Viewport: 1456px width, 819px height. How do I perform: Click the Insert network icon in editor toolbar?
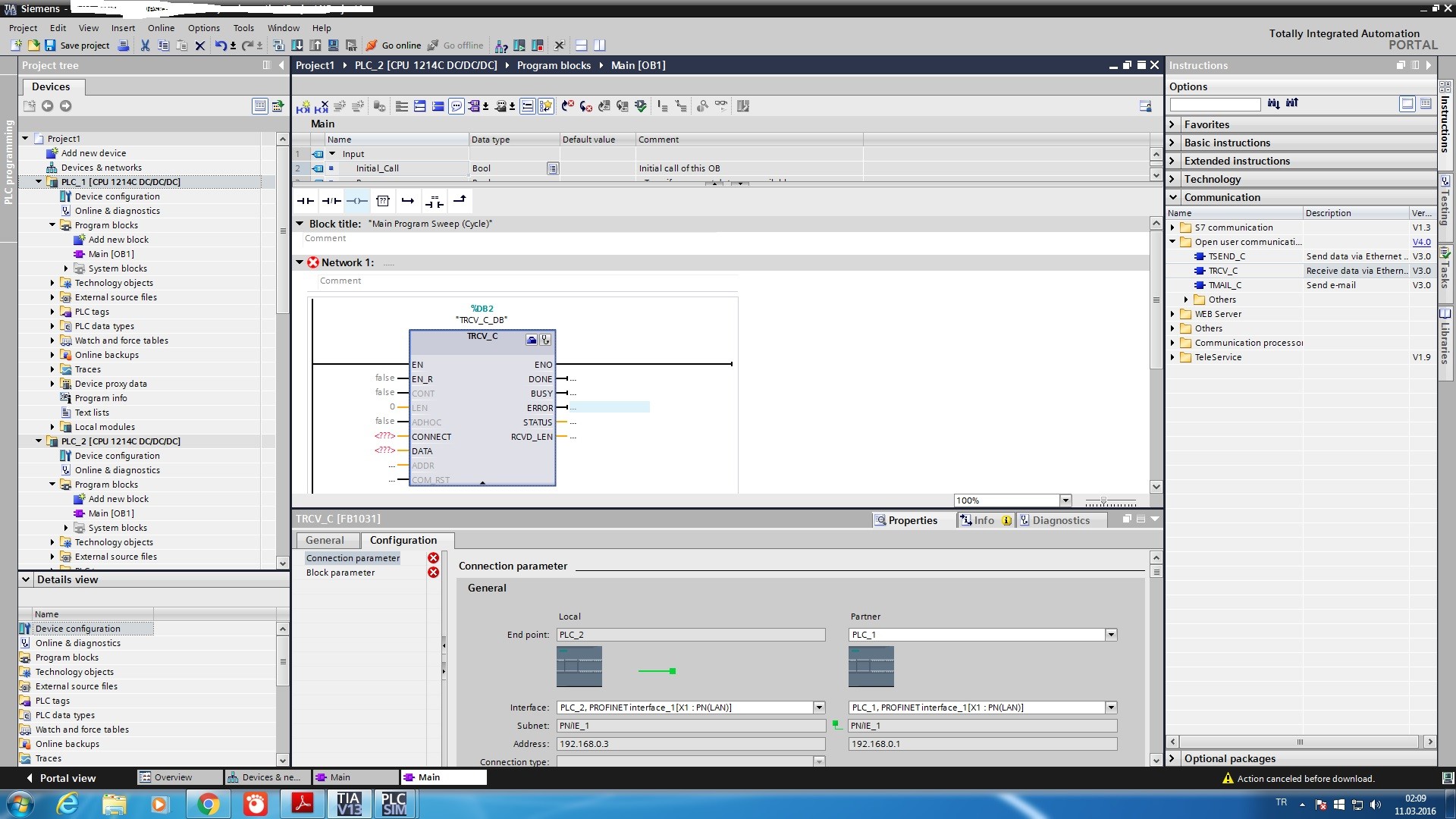pyautogui.click(x=303, y=106)
